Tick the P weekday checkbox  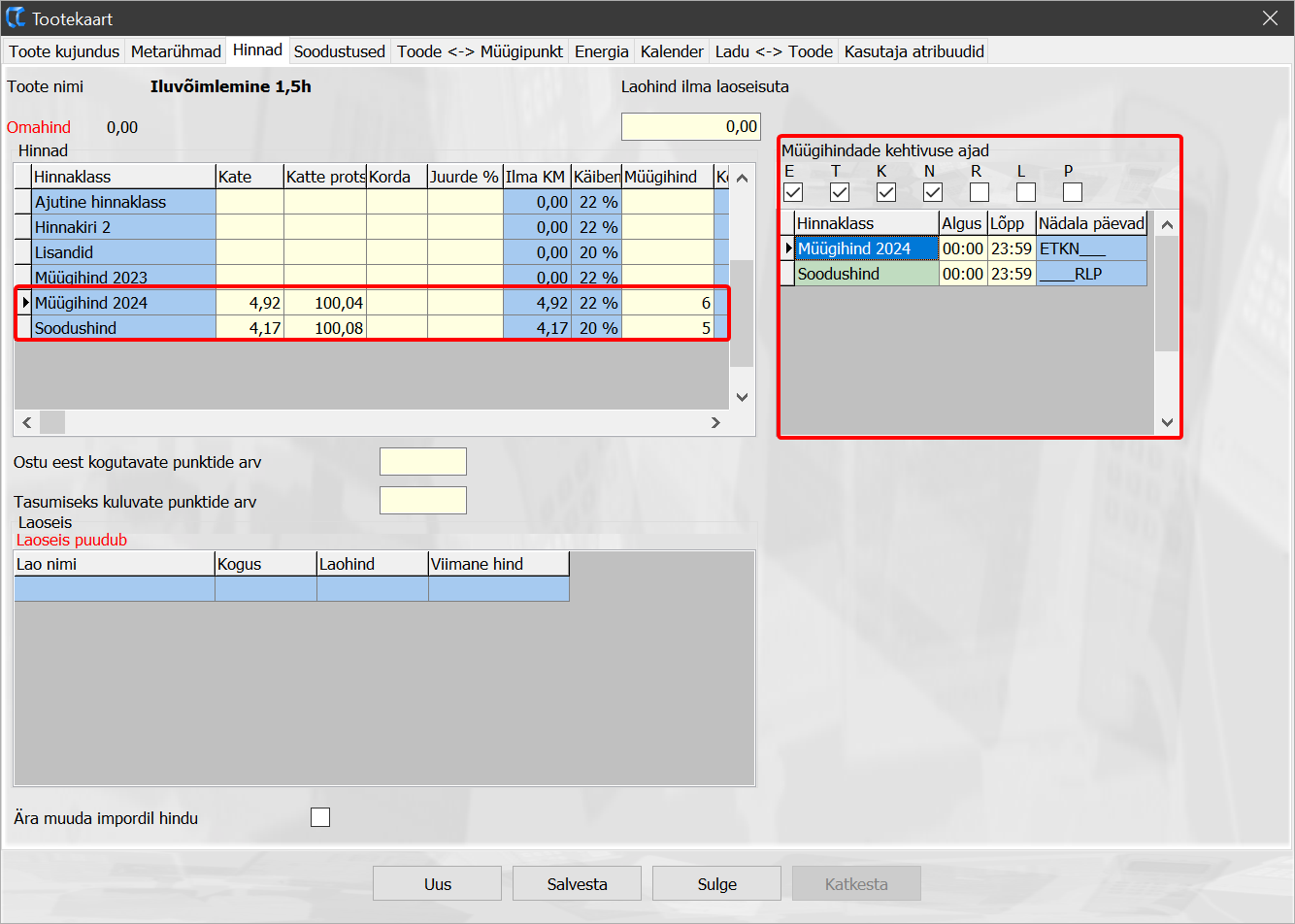(1073, 192)
